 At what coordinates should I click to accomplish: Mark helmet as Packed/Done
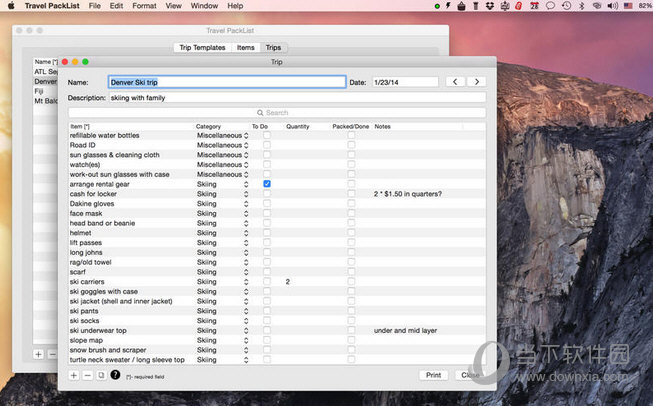point(351,232)
